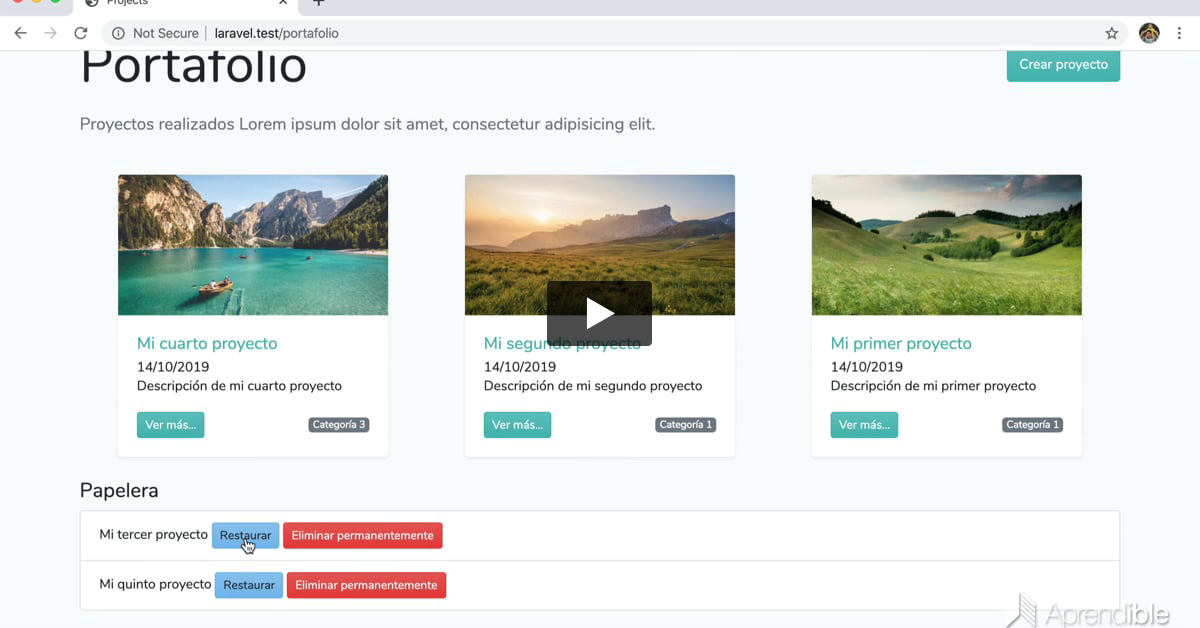Viewport: 1200px width, 628px height.
Task: Open the Mi primer proyecto link
Action: click(x=901, y=343)
